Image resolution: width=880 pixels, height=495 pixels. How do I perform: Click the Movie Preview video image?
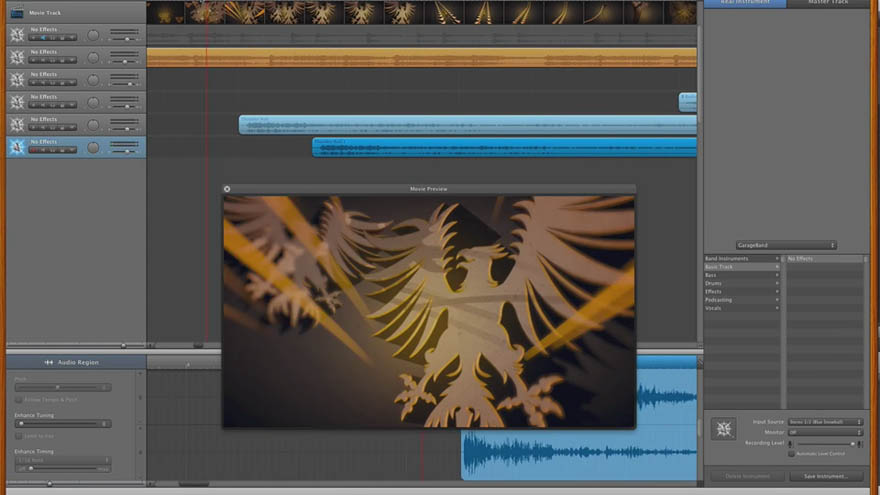(x=429, y=311)
